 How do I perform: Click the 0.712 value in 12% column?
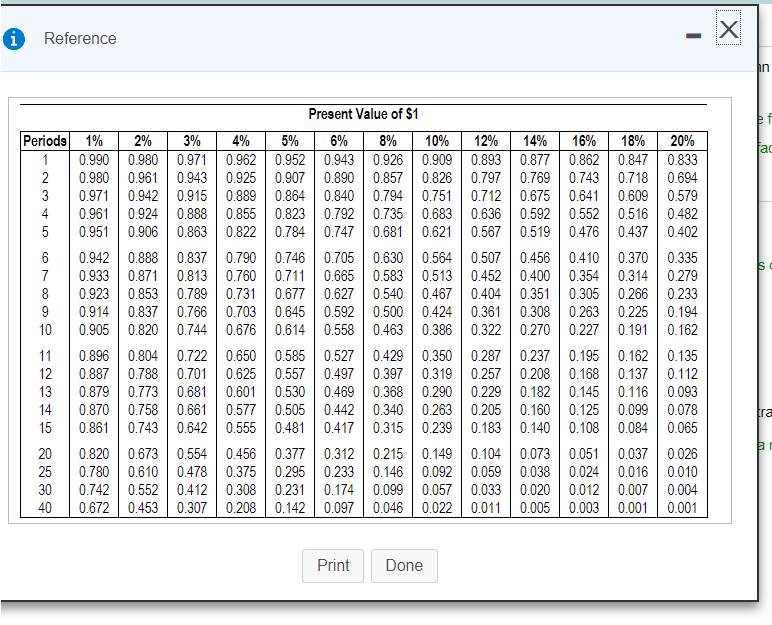tap(486, 196)
